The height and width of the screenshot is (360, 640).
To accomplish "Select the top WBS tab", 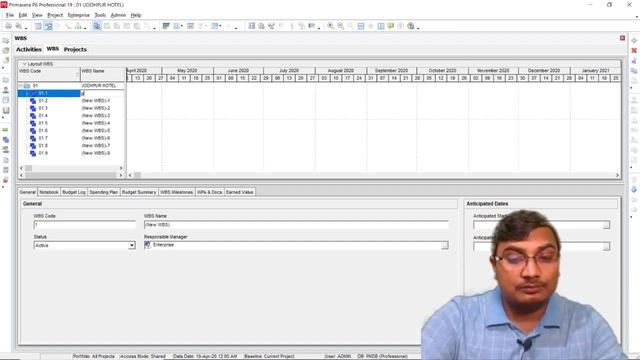I will (x=52, y=49).
